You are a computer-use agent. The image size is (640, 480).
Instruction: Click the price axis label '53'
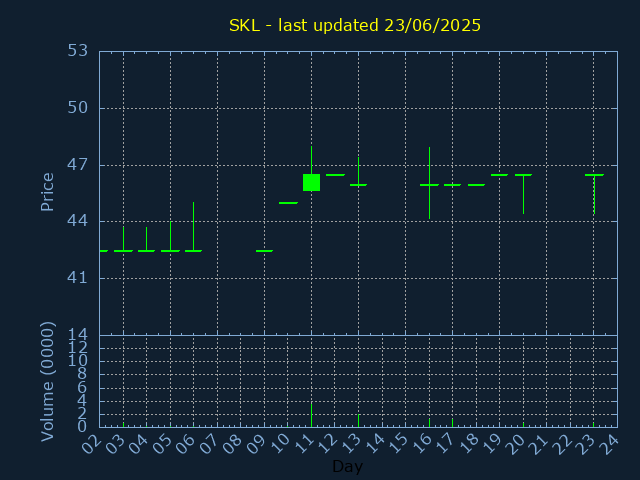pyautogui.click(x=78, y=51)
